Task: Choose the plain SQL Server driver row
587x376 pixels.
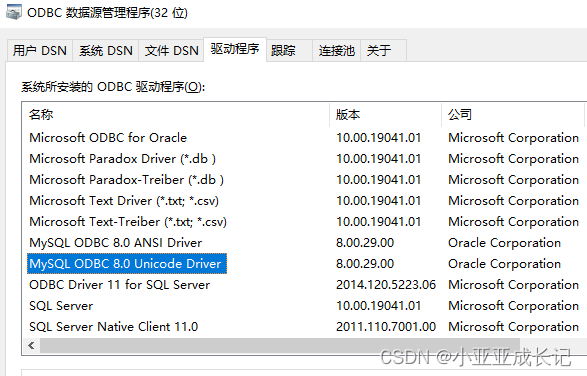Action: coord(61,306)
